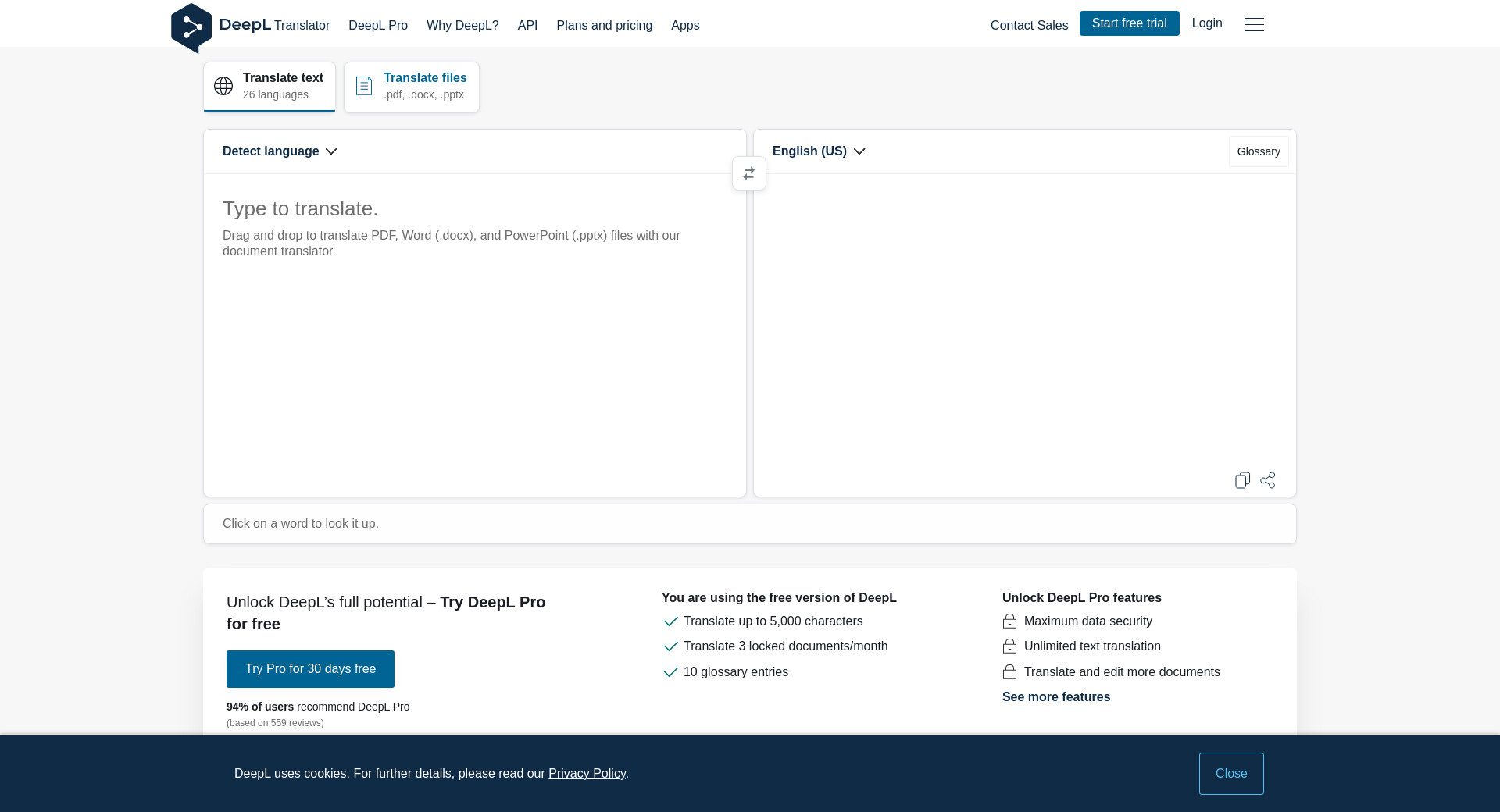The image size is (1500, 812).
Task: Follow the Privacy Policy link
Action: (587, 774)
